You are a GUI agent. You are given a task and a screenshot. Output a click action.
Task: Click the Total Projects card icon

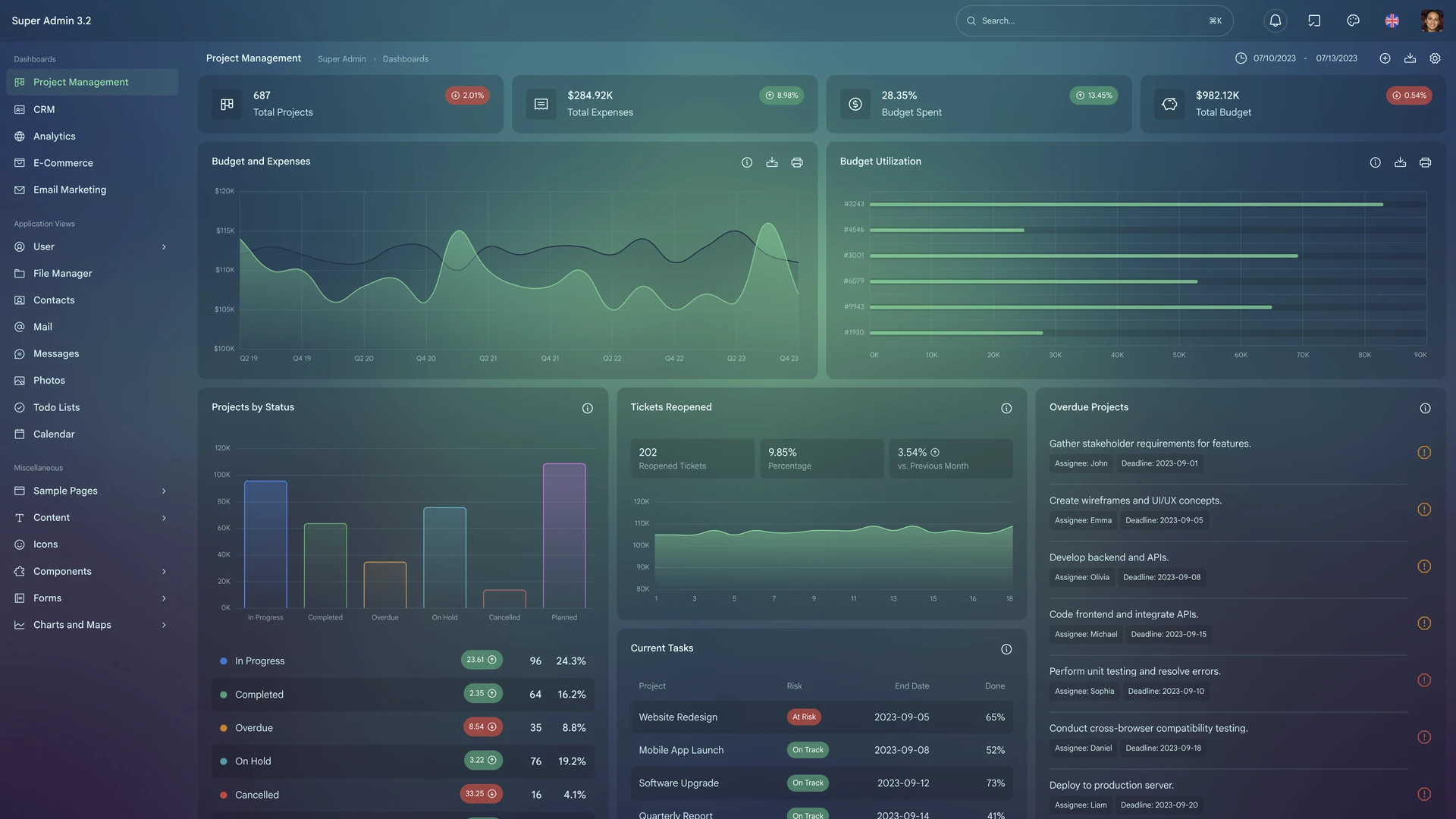[x=227, y=104]
